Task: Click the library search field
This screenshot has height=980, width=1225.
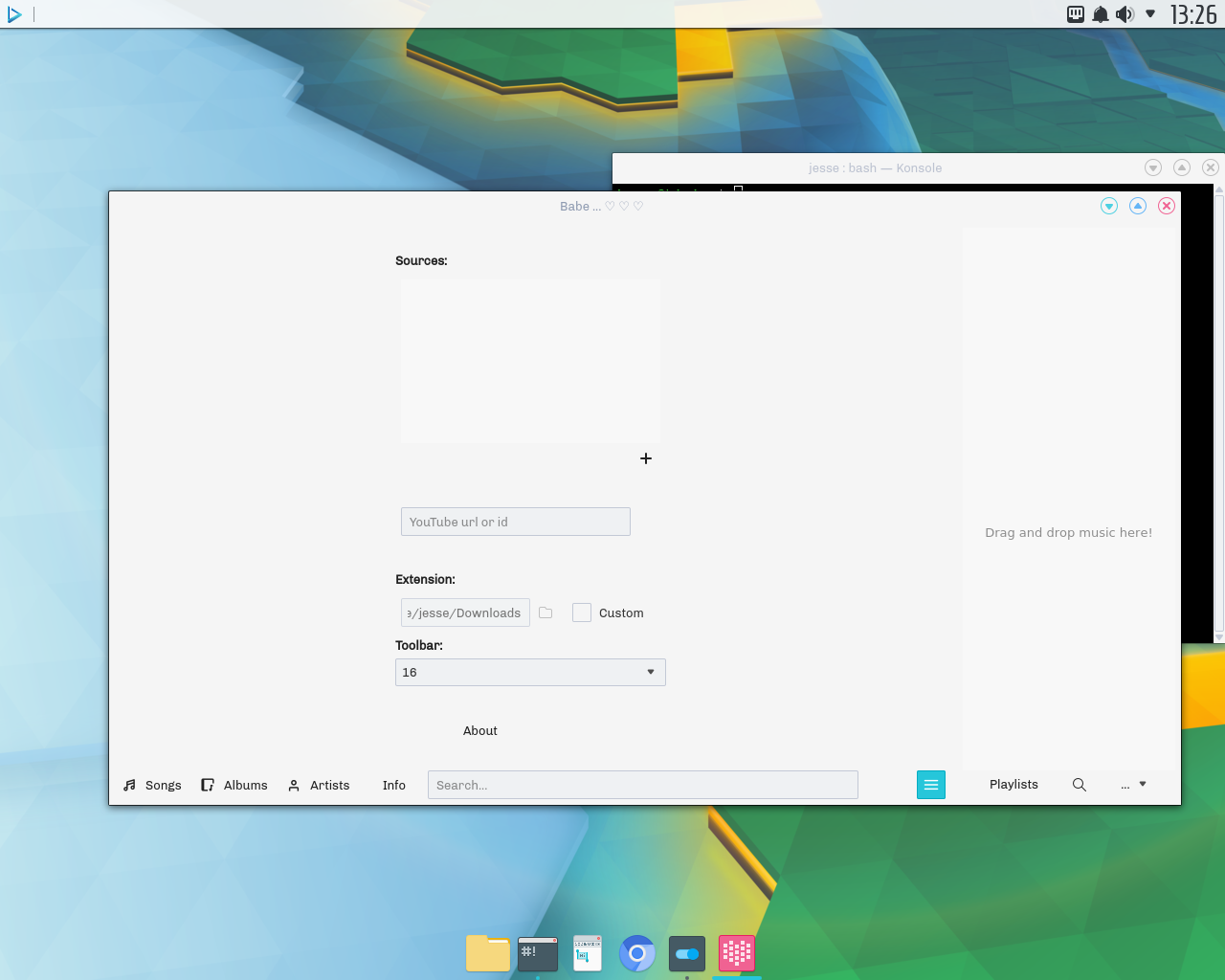Action: pos(643,785)
